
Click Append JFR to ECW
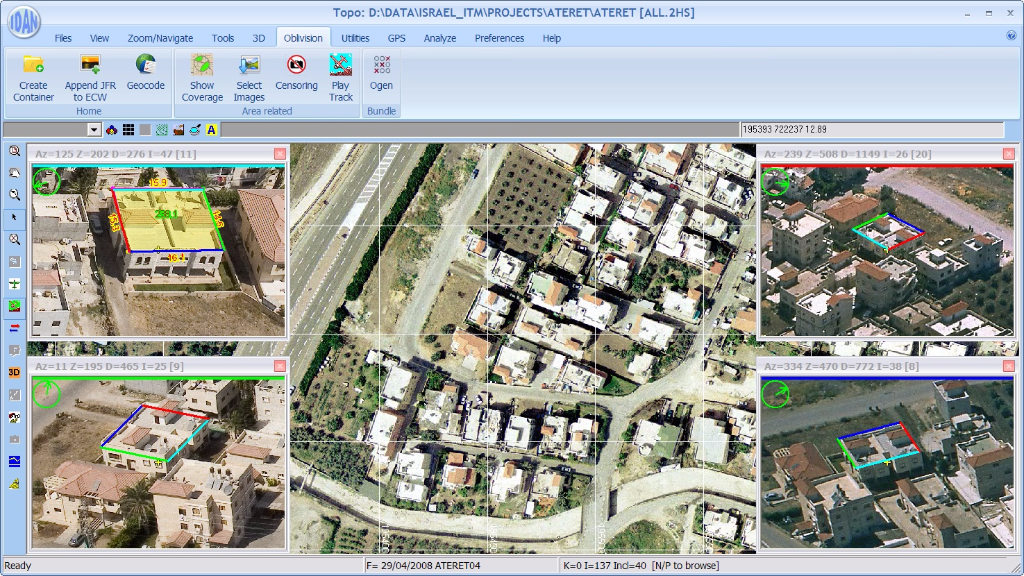pyautogui.click(x=88, y=66)
